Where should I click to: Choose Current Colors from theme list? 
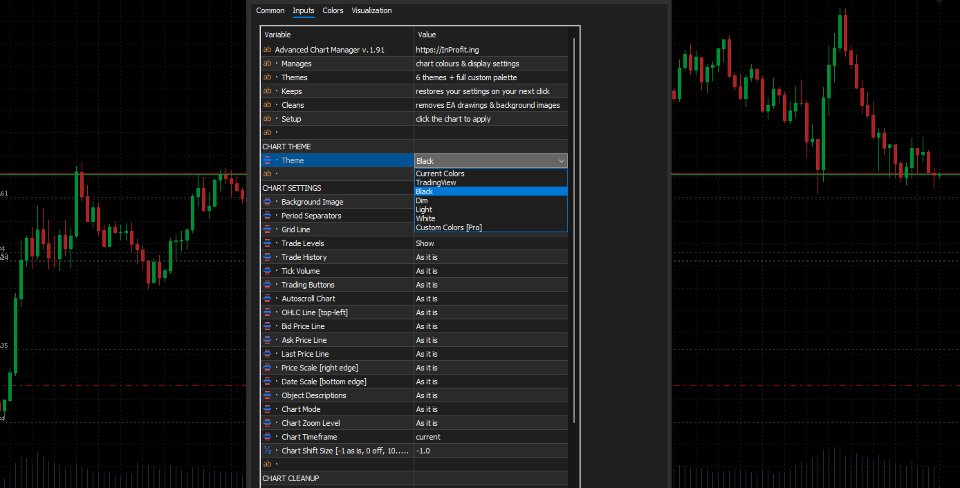click(x=491, y=173)
